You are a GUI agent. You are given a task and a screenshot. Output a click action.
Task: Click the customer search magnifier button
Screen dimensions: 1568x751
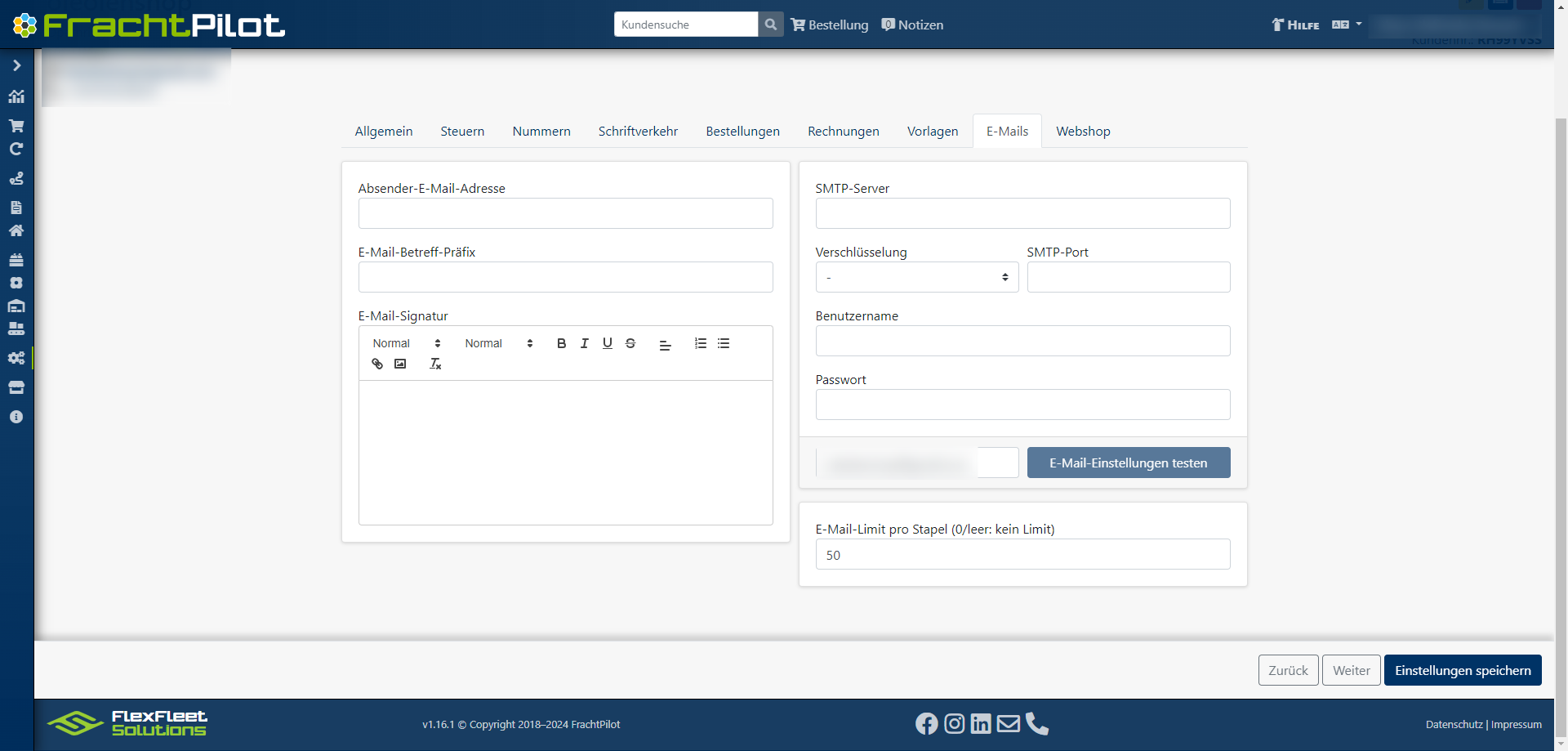click(771, 25)
